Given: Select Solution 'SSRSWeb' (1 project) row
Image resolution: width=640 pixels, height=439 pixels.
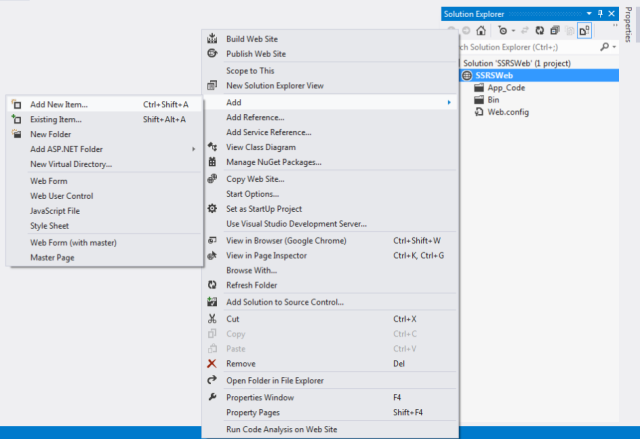Looking at the screenshot, I should [517, 63].
